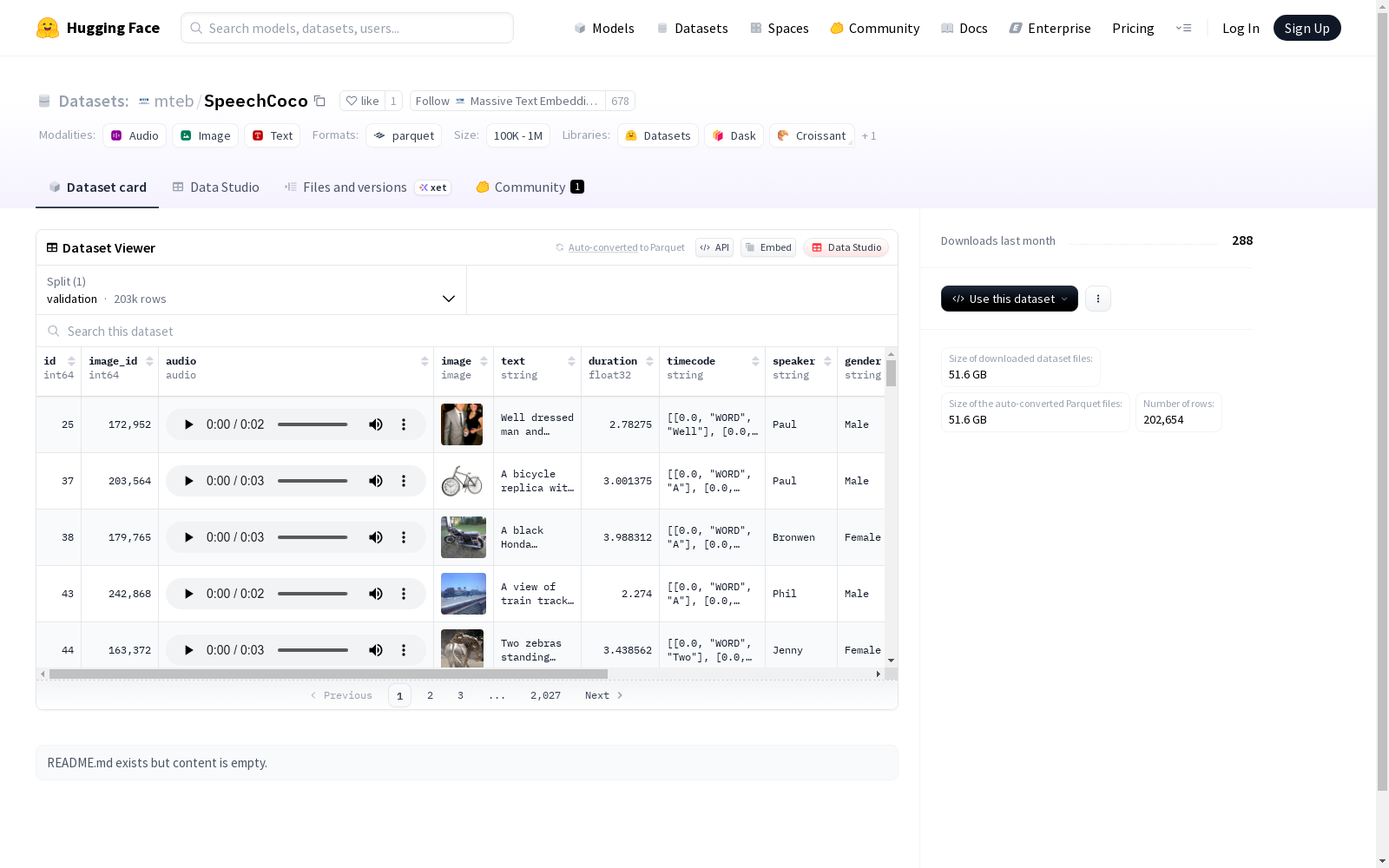Expand the validation split dropdown

coord(251,290)
